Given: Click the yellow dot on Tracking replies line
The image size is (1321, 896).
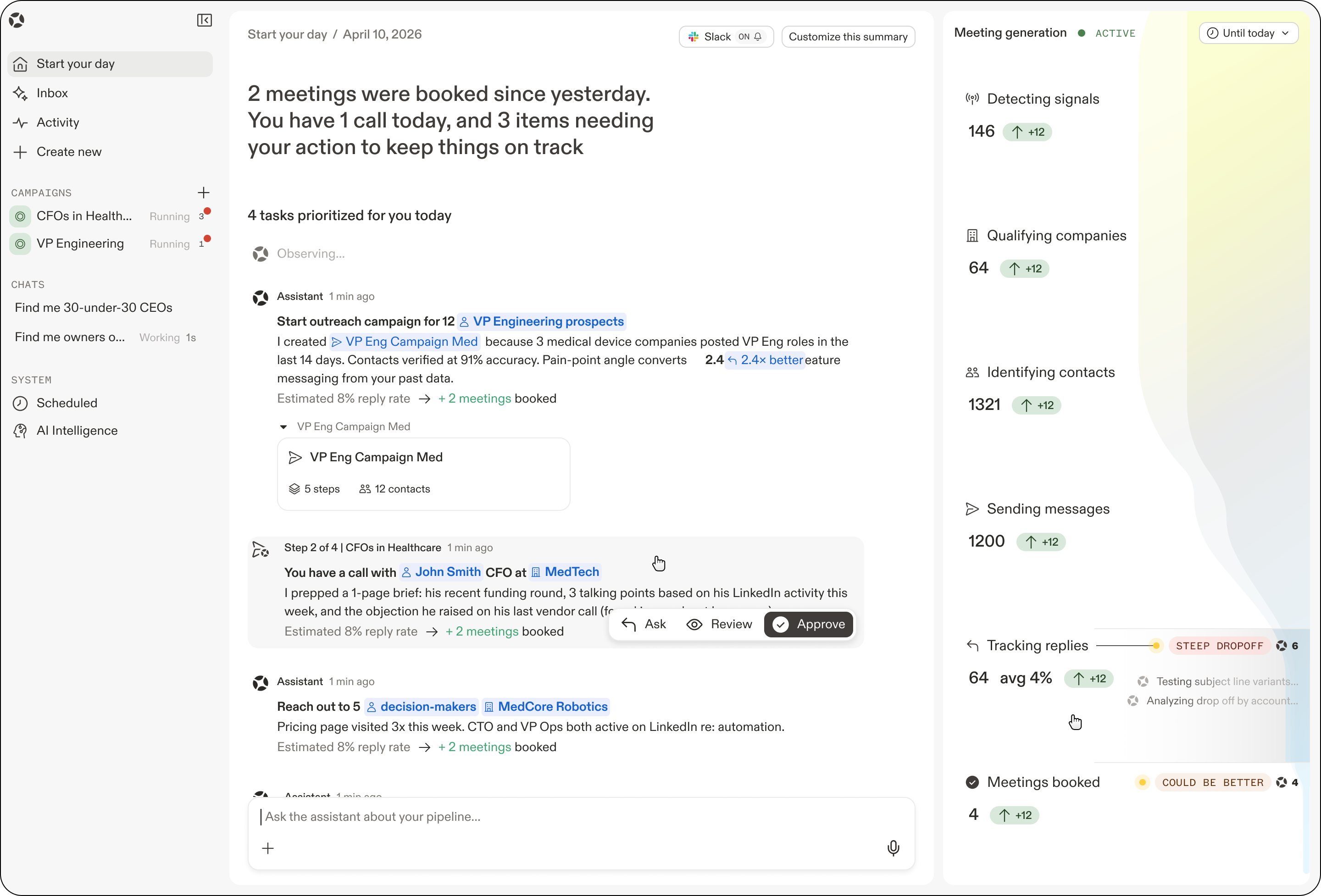Looking at the screenshot, I should (x=1155, y=646).
